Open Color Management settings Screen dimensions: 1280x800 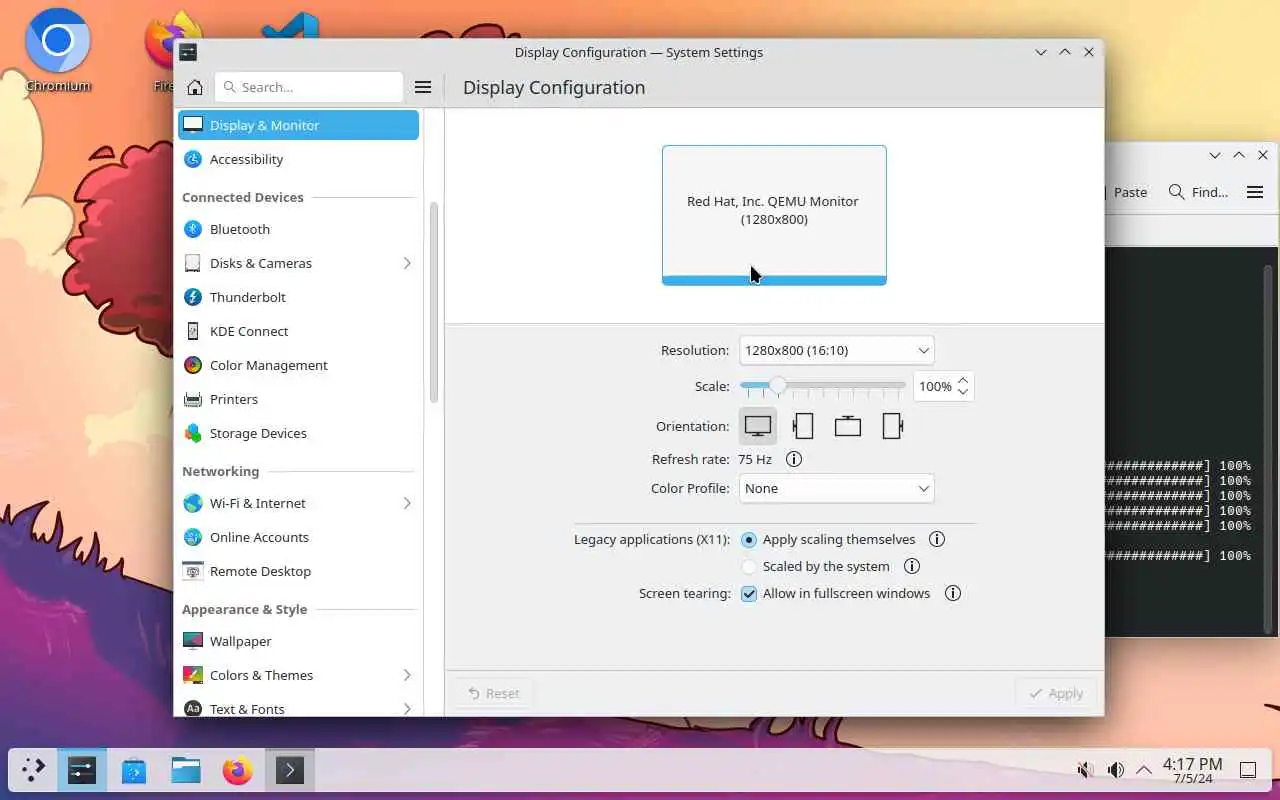click(x=299, y=365)
